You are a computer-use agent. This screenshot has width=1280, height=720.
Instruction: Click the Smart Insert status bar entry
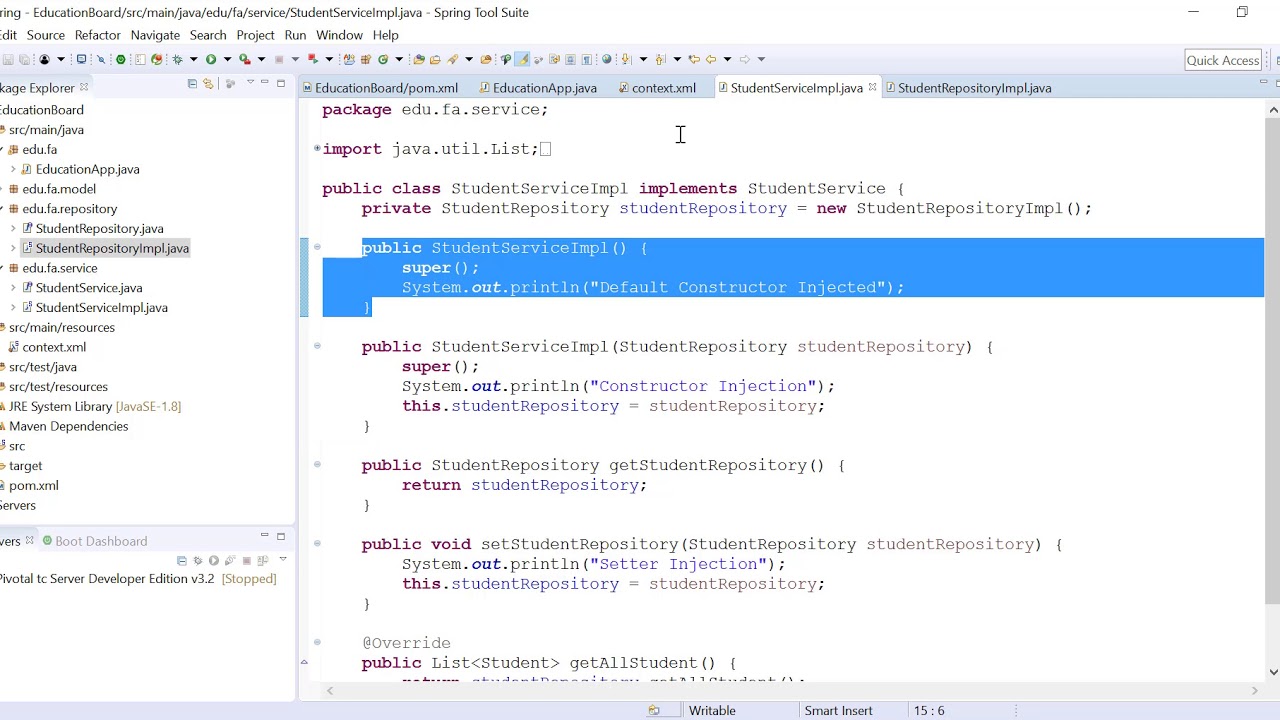838,710
